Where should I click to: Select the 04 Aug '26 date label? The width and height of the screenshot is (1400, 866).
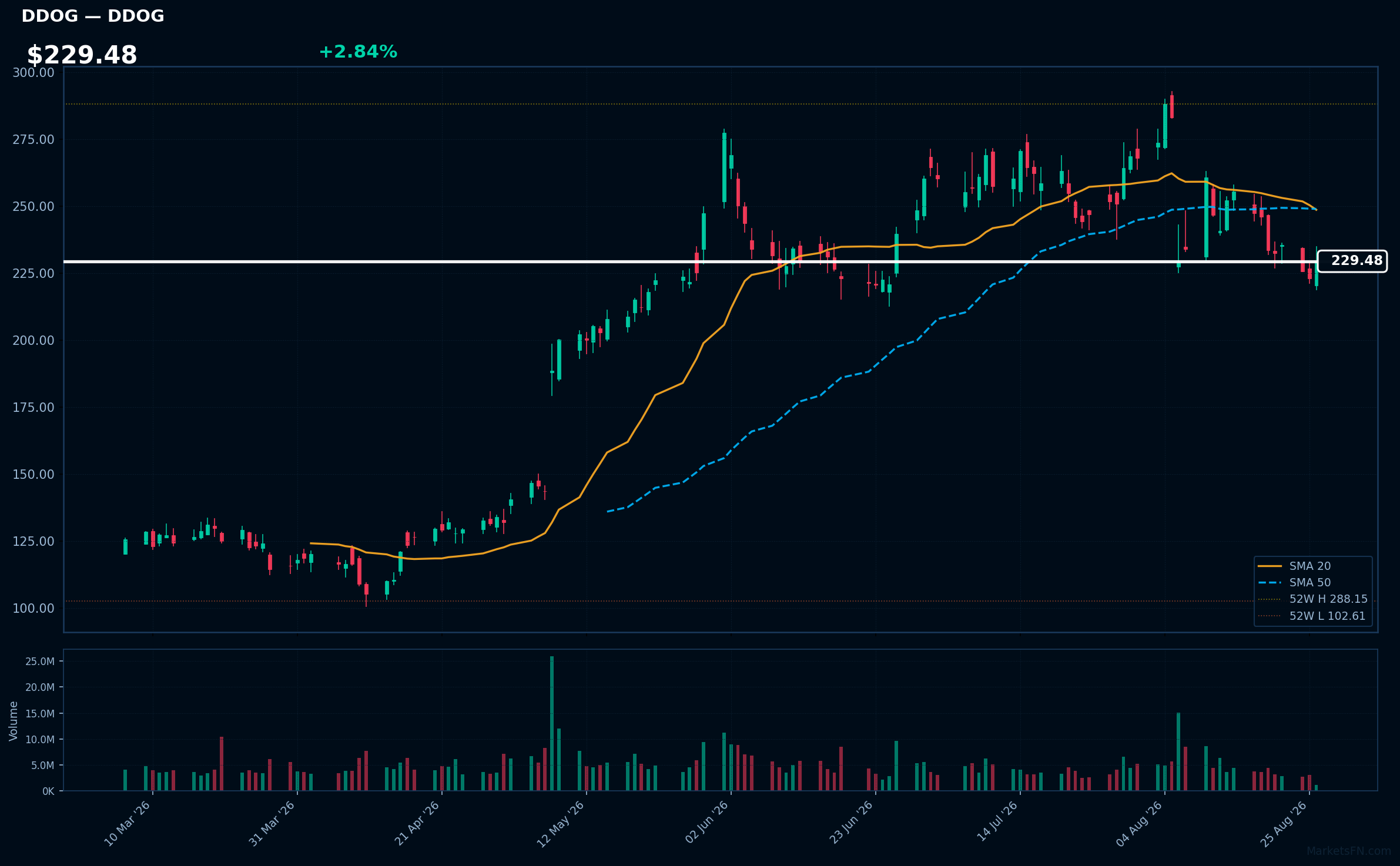tap(1140, 824)
